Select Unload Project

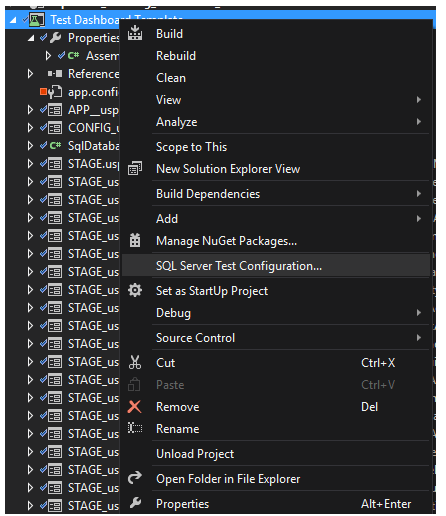coord(276,454)
